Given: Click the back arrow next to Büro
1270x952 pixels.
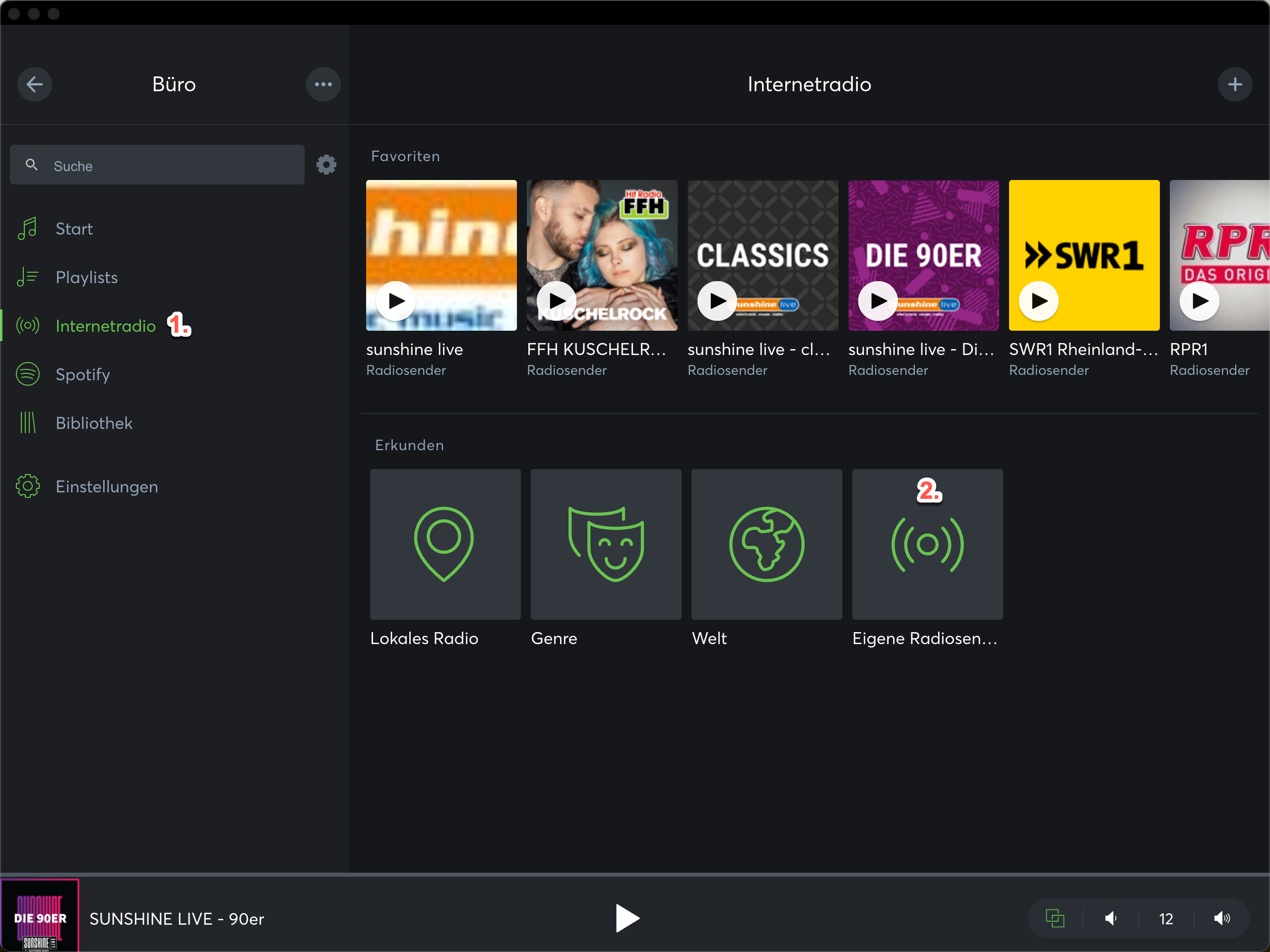Looking at the screenshot, I should pos(34,84).
